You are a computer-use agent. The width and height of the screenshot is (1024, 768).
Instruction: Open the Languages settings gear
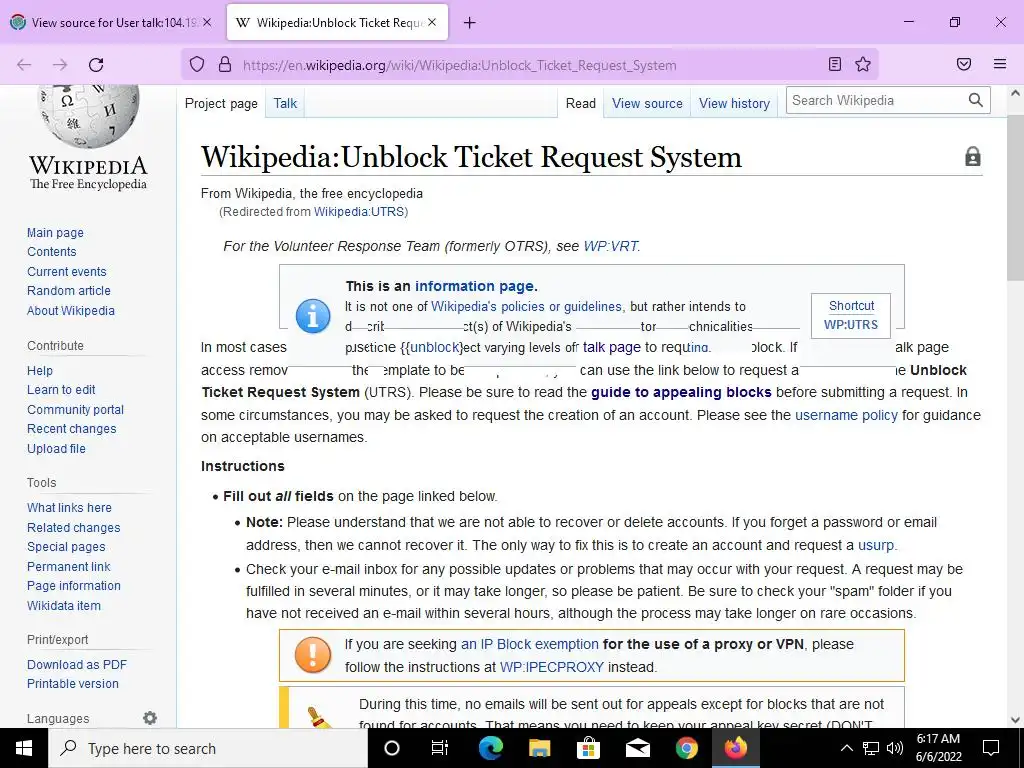point(150,718)
